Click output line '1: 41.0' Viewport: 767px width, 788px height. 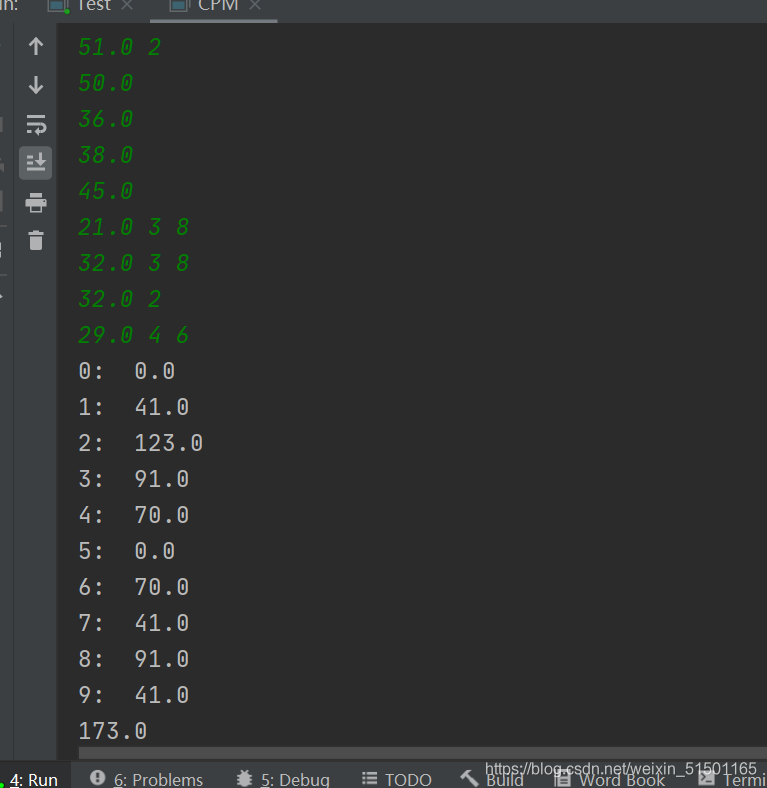point(134,407)
